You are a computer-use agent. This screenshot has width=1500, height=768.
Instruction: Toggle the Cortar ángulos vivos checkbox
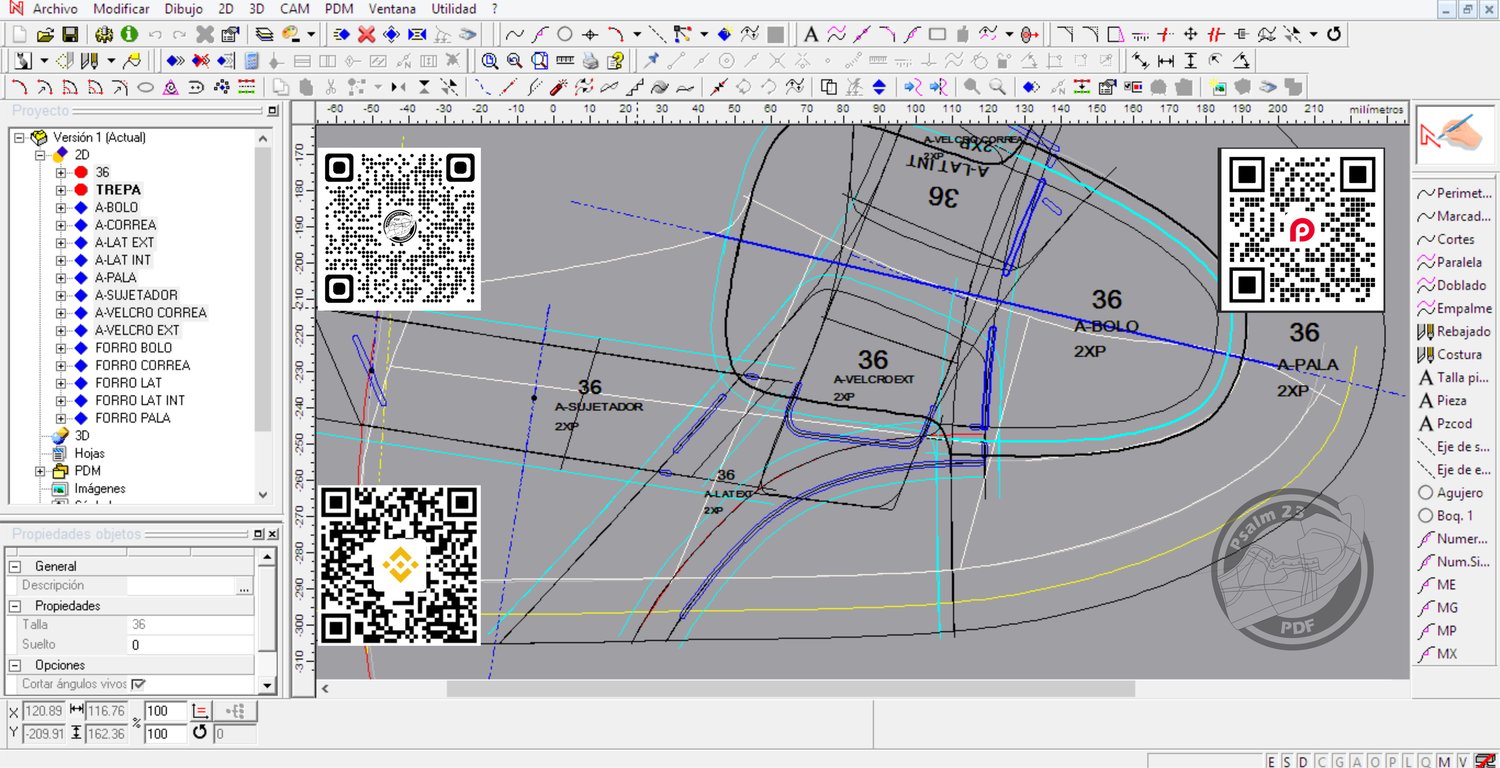point(138,684)
